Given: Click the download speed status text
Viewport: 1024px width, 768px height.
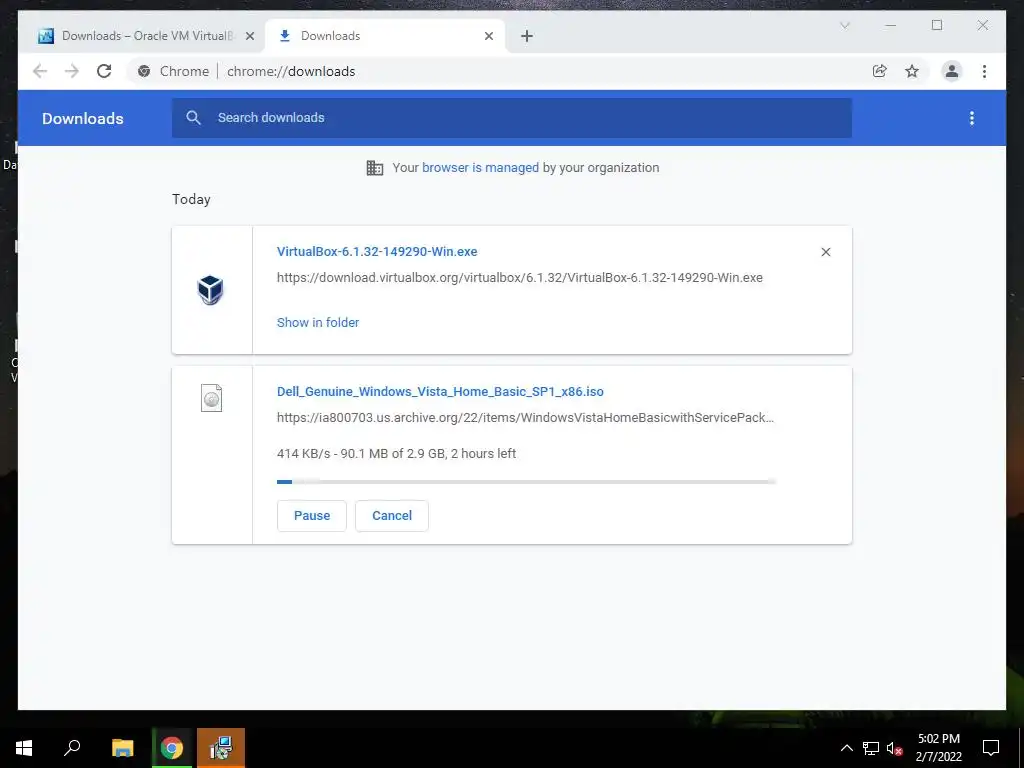Looking at the screenshot, I should tap(396, 453).
